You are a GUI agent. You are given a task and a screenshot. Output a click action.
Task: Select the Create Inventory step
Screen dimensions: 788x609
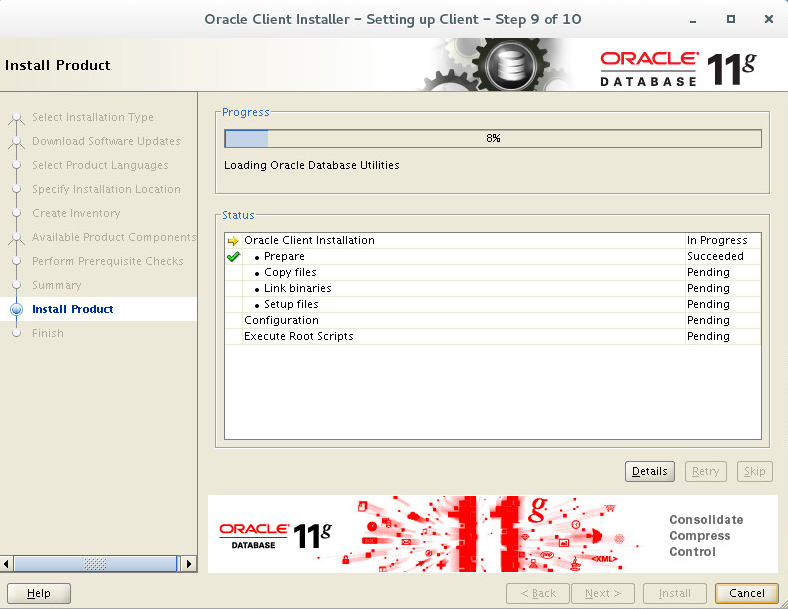tap(76, 214)
